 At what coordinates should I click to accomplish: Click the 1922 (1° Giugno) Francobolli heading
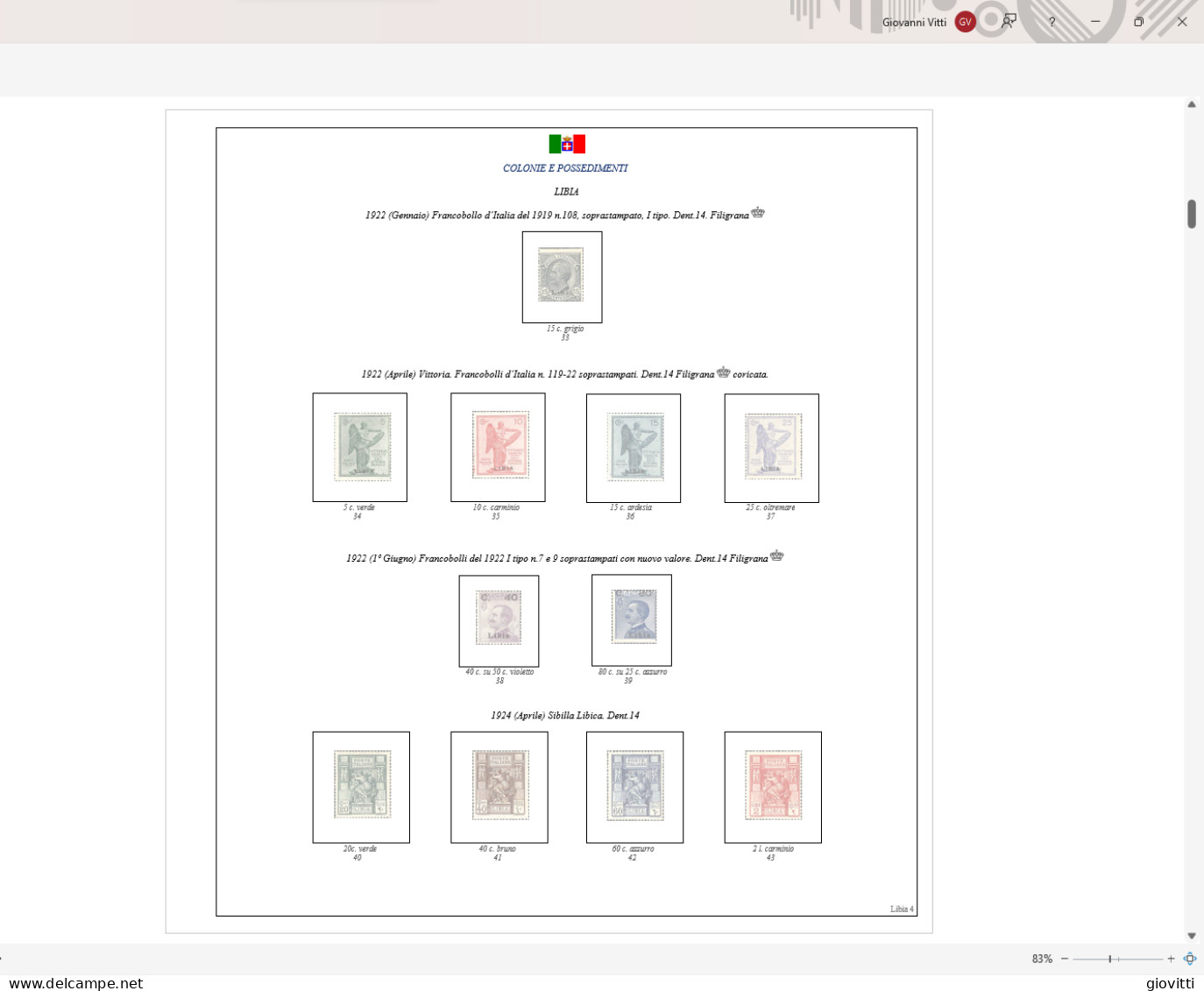click(556, 558)
